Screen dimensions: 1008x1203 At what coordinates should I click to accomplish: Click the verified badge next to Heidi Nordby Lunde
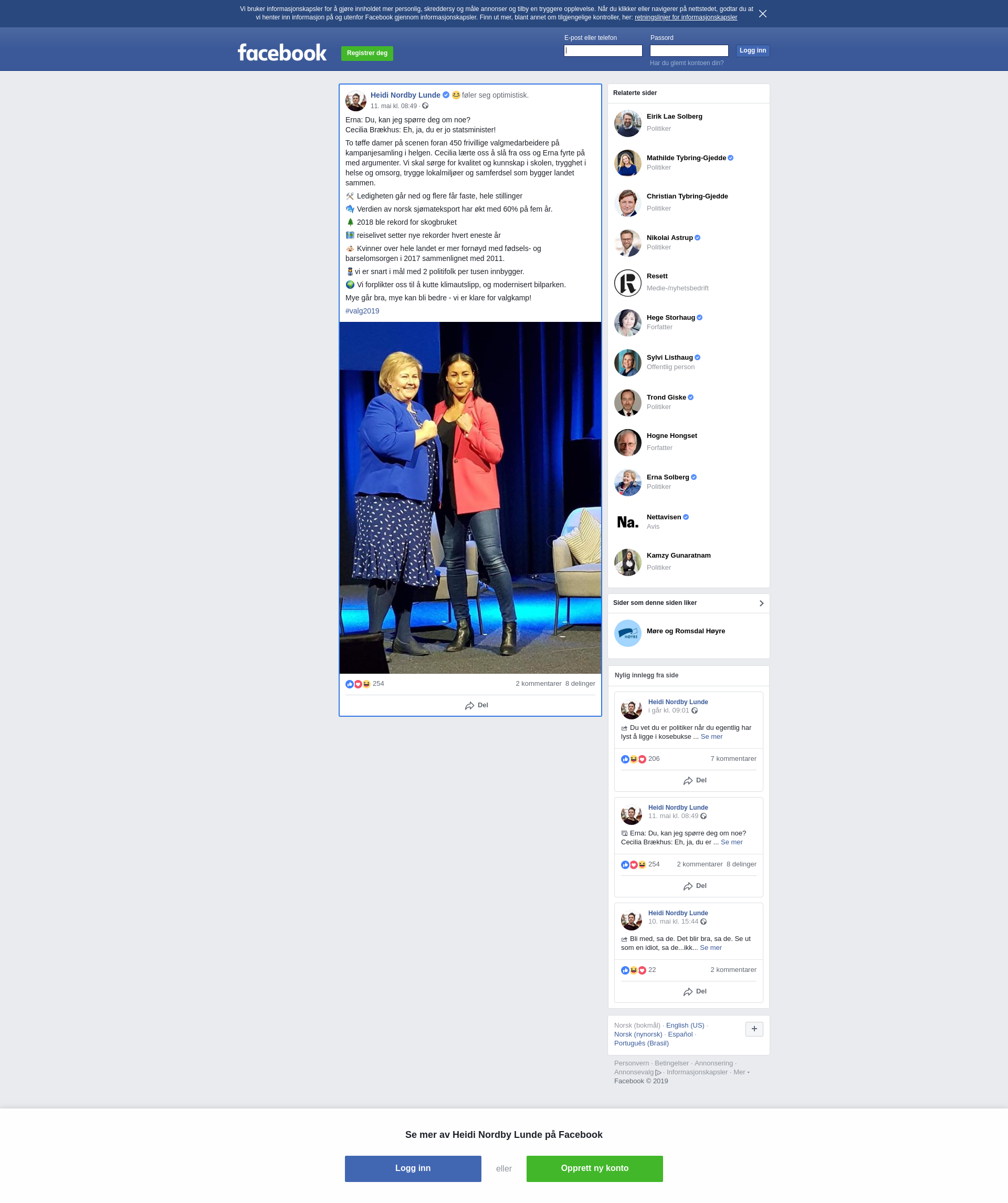click(446, 95)
